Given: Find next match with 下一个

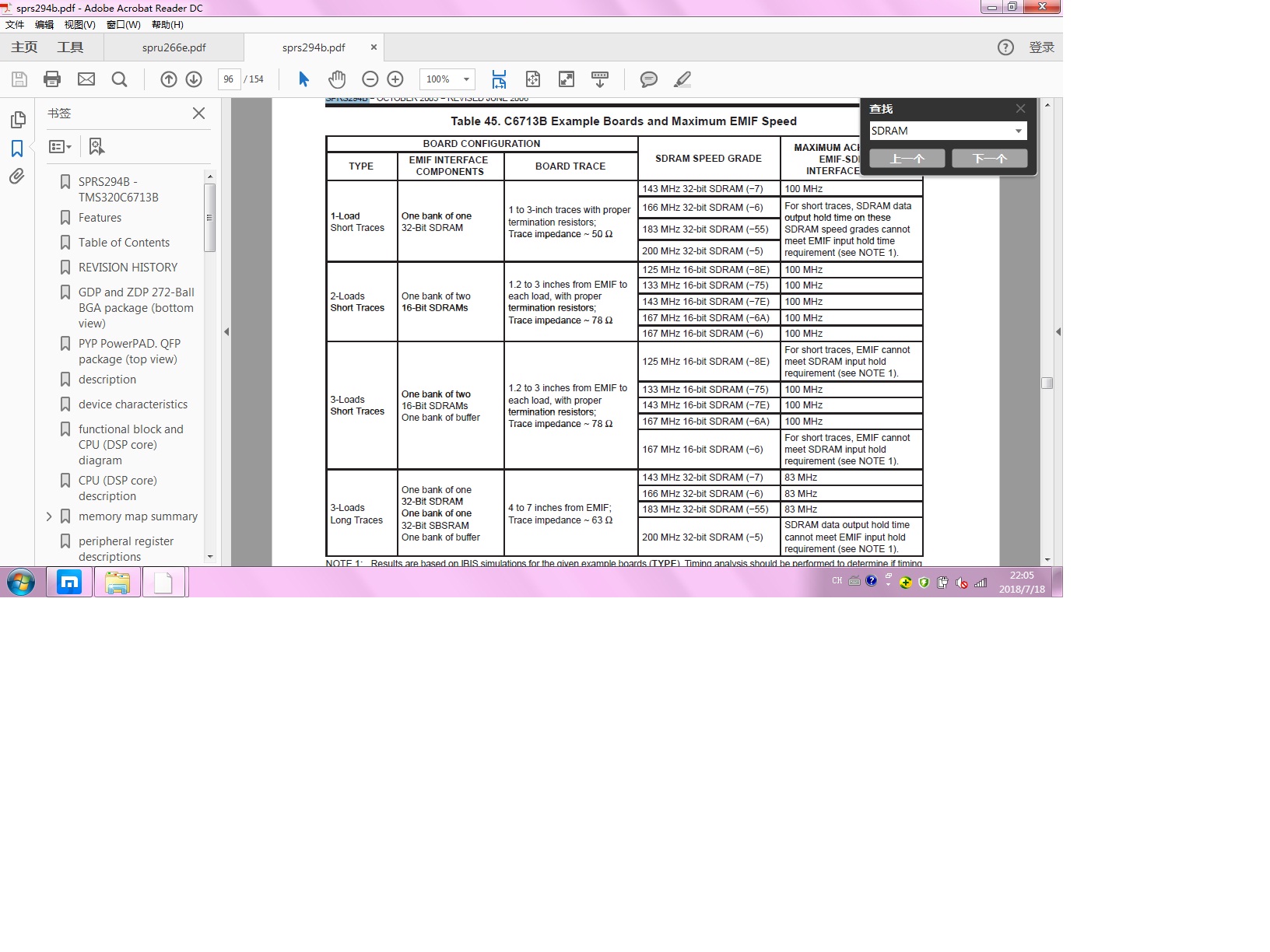Looking at the screenshot, I should [990, 159].
